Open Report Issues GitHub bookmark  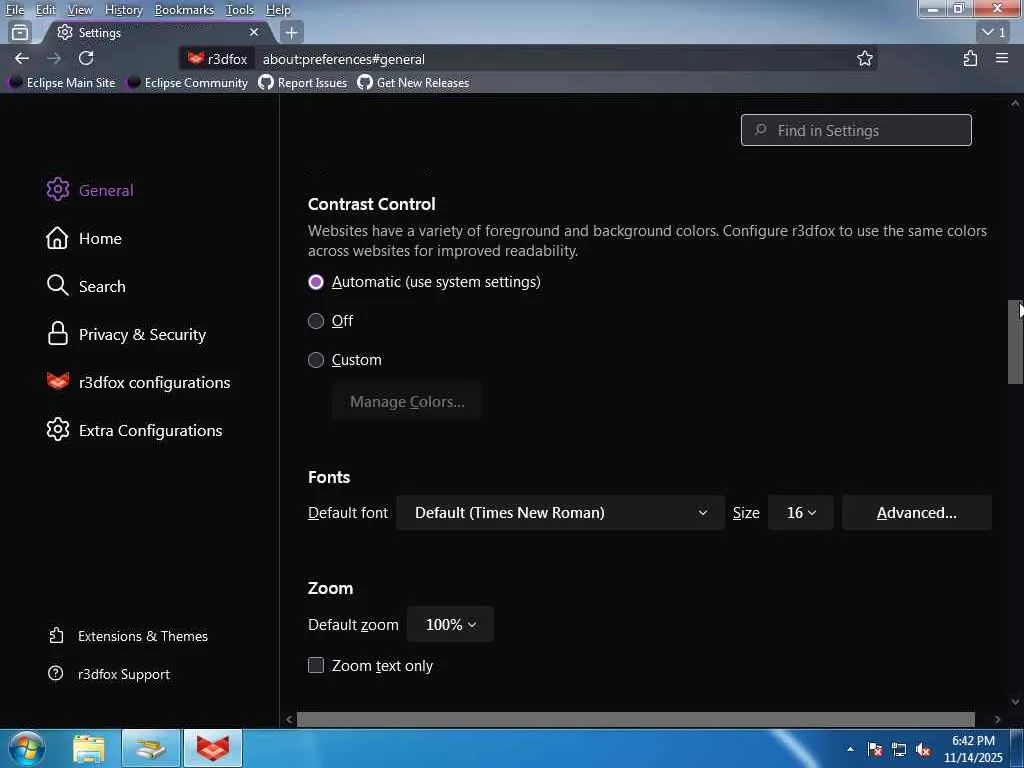tap(302, 83)
